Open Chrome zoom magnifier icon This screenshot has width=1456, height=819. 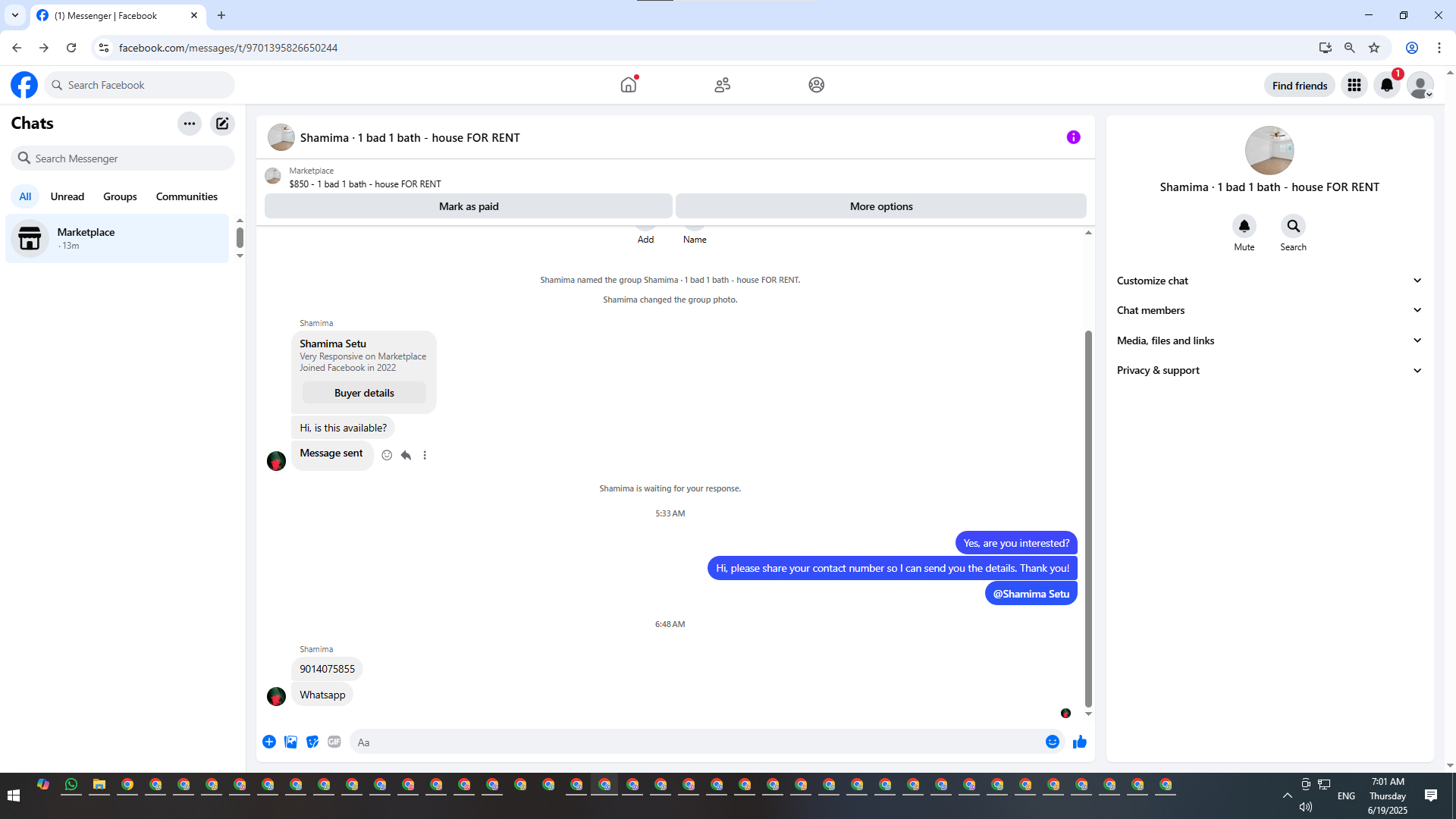1350,48
